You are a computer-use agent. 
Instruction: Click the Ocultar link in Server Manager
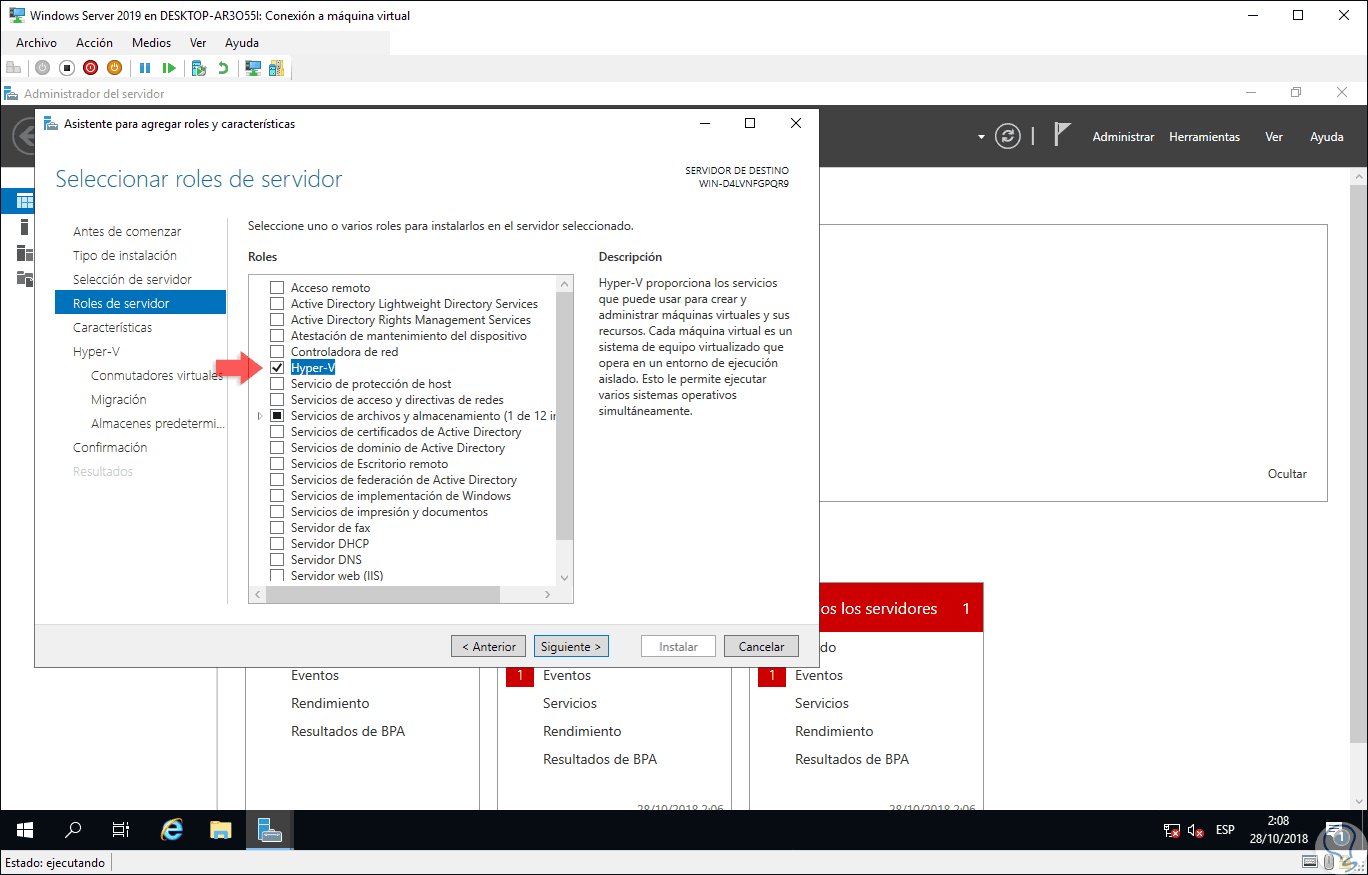point(1287,474)
